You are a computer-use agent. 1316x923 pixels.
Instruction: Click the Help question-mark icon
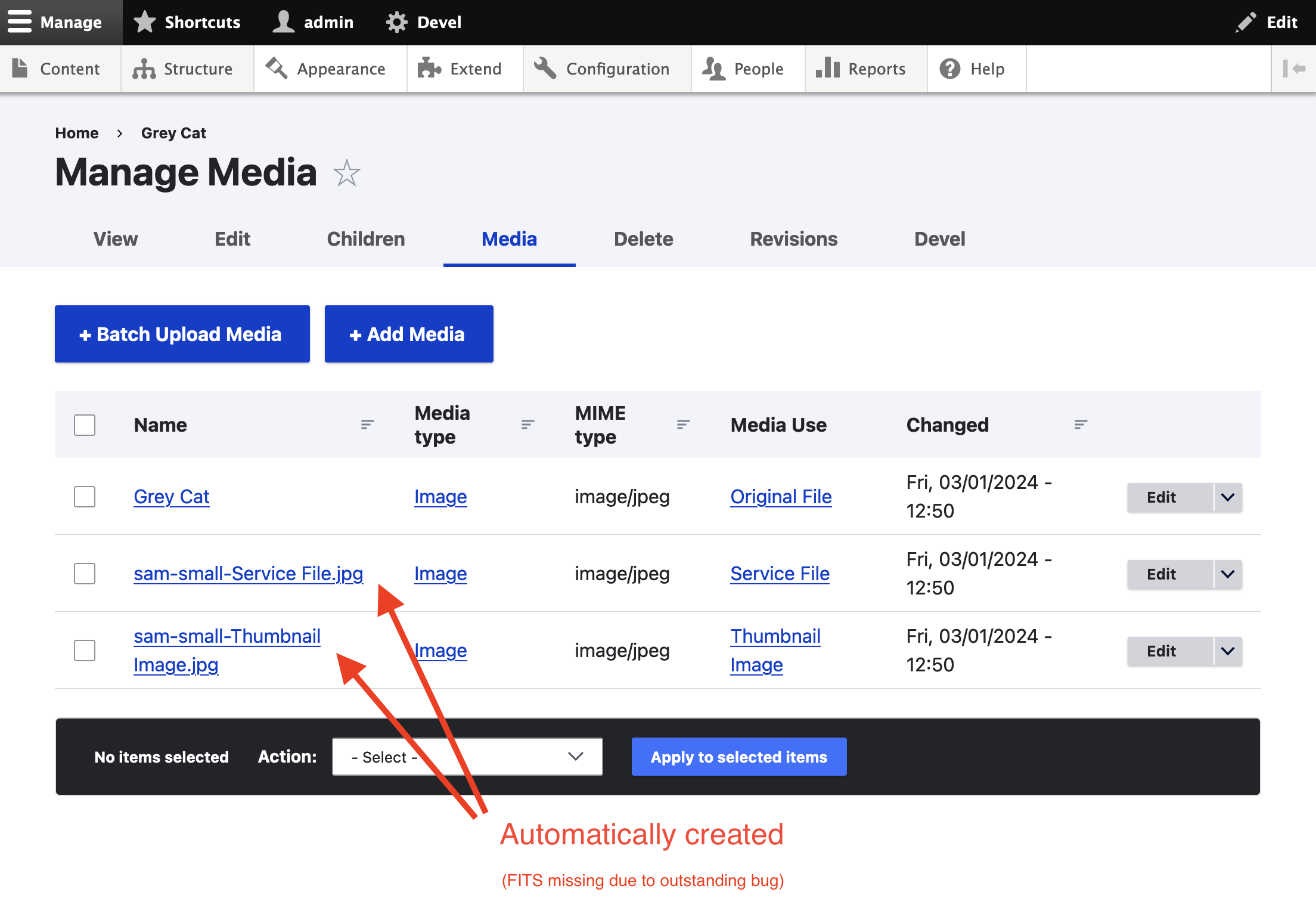(x=949, y=68)
